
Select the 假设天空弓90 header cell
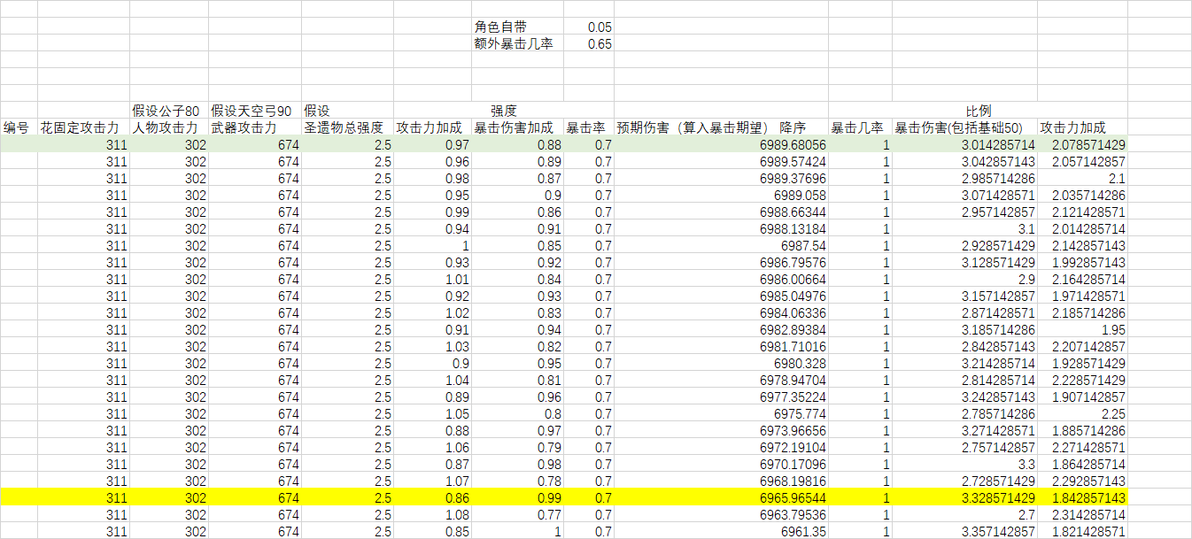pos(255,111)
